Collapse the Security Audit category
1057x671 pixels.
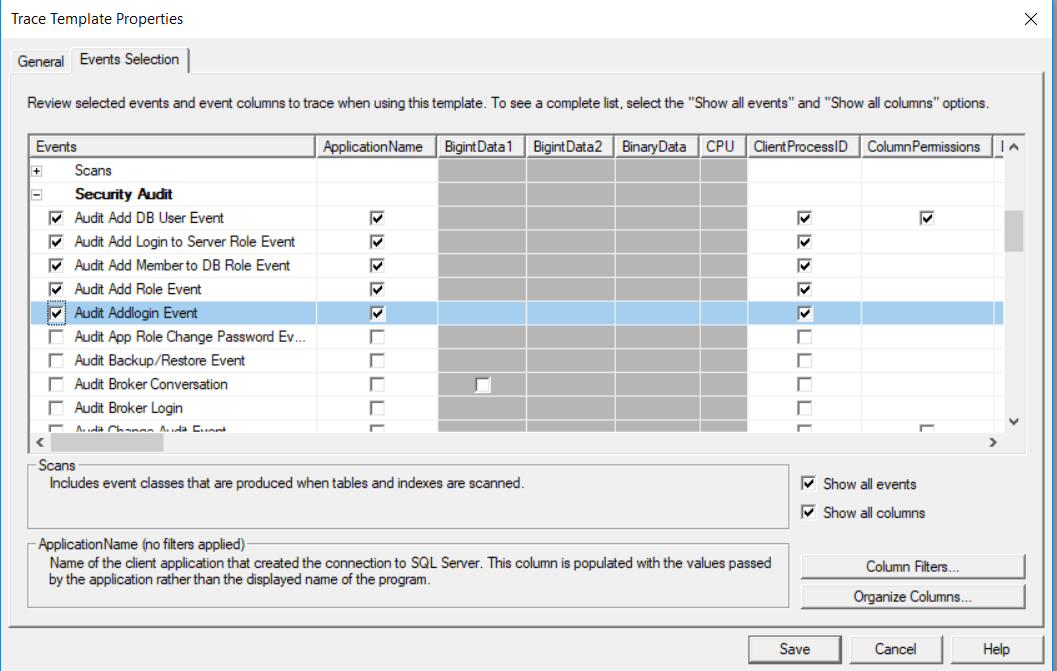(37, 194)
